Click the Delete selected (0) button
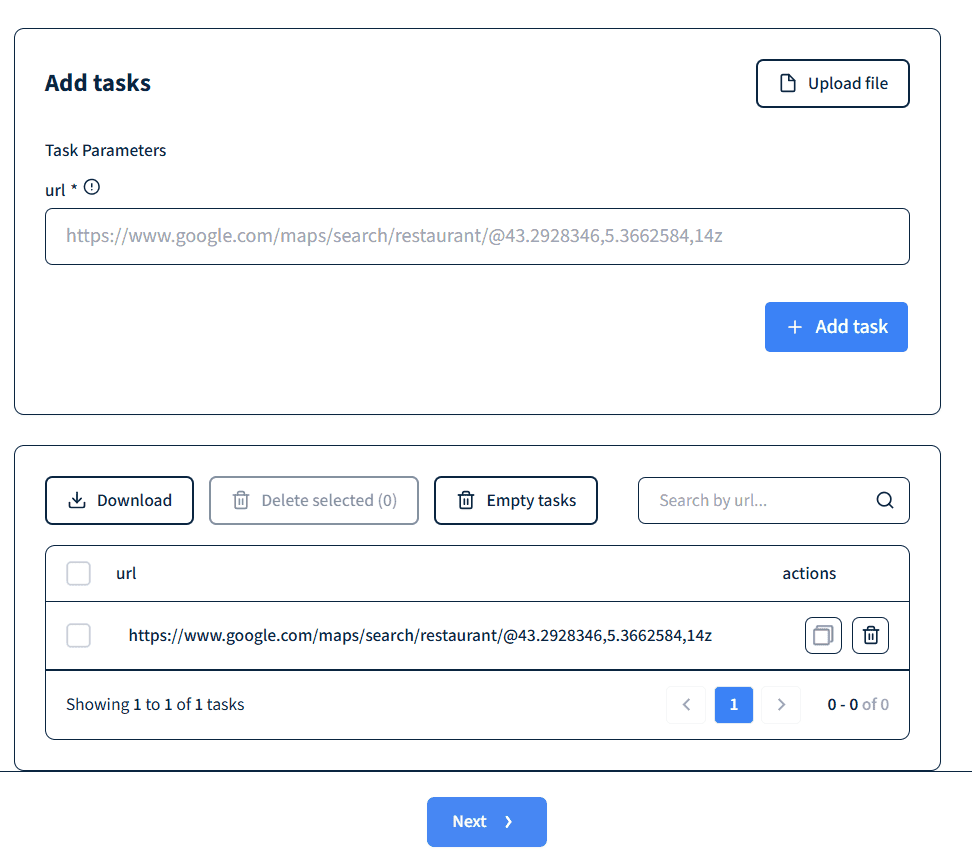Screen dimensions: 972x850 pyautogui.click(x=313, y=500)
